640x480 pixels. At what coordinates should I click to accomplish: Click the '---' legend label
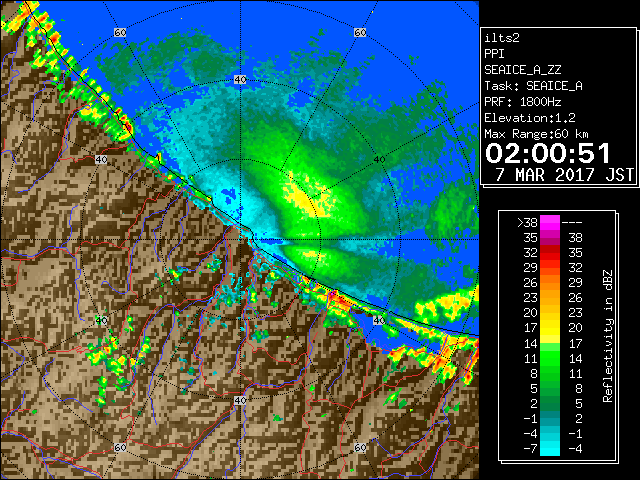coord(572,222)
